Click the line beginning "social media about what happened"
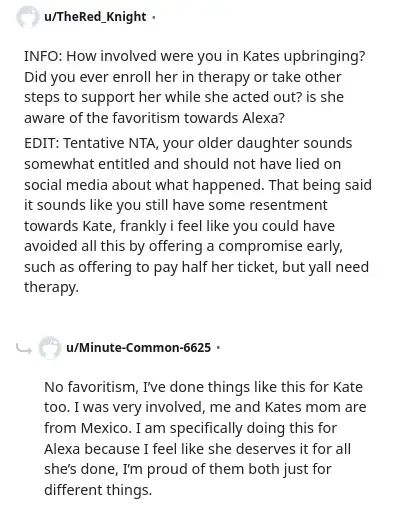 tap(198, 185)
